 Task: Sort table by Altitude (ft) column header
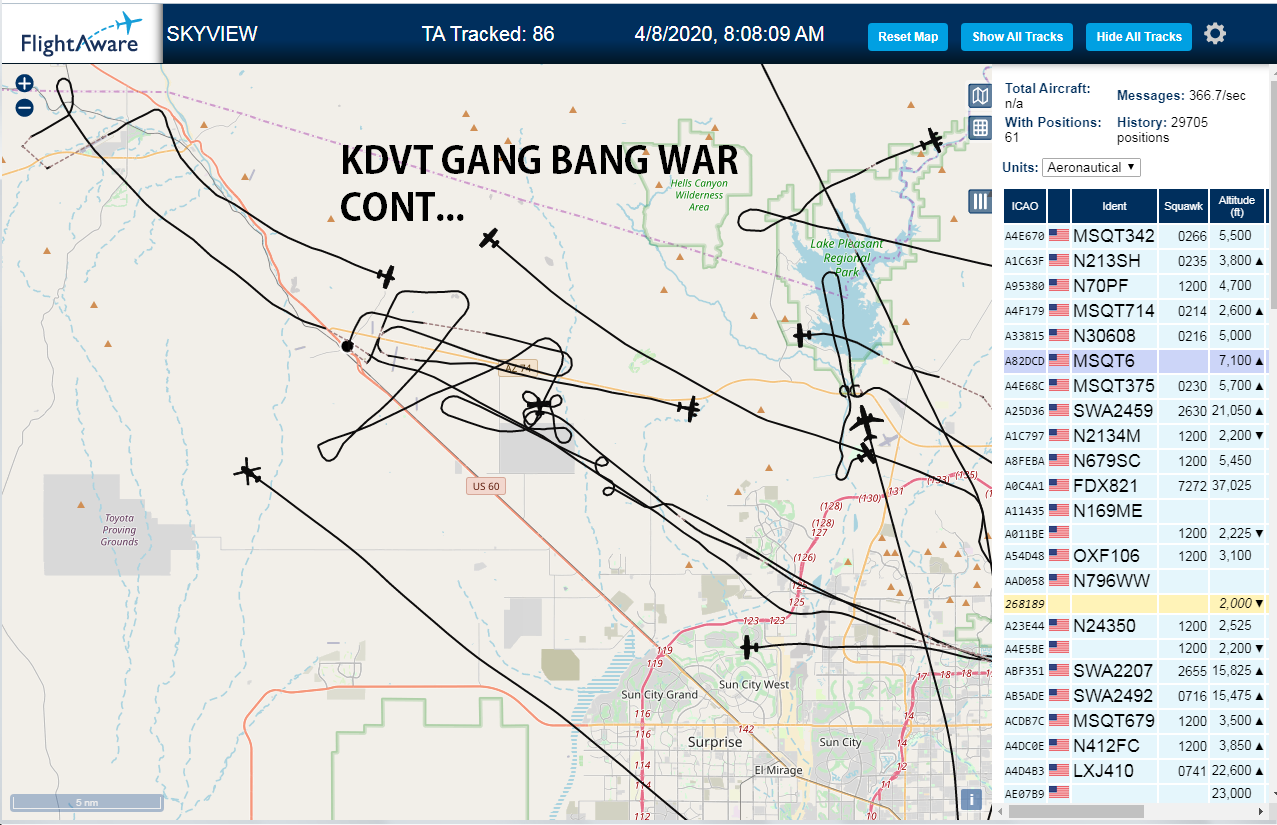click(x=1237, y=206)
